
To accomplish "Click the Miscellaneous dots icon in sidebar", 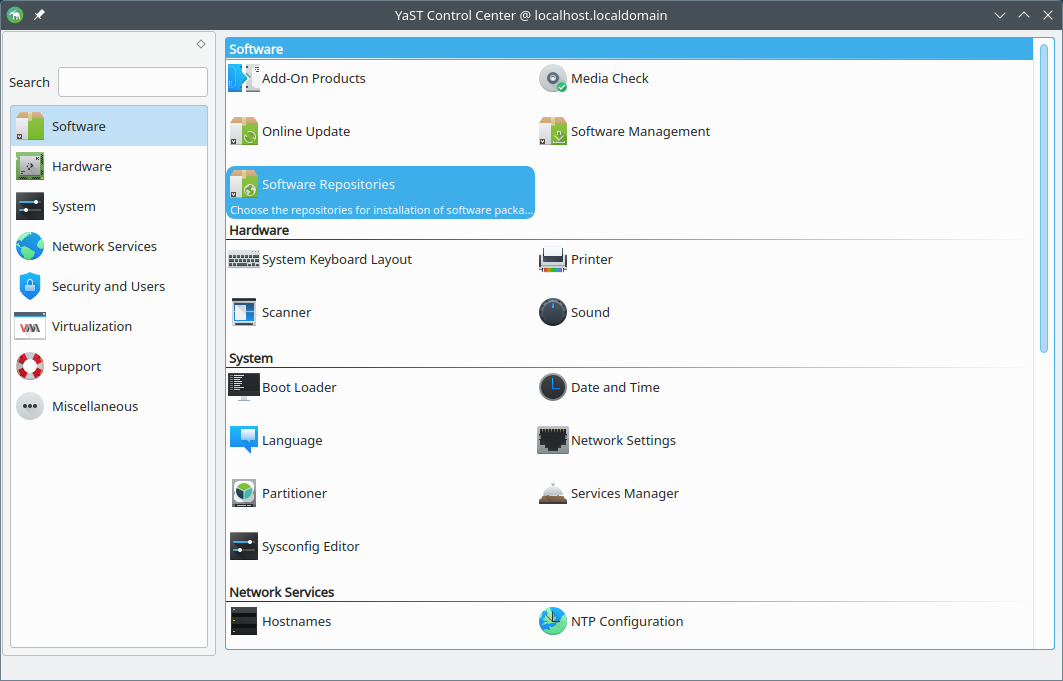I will [30, 406].
